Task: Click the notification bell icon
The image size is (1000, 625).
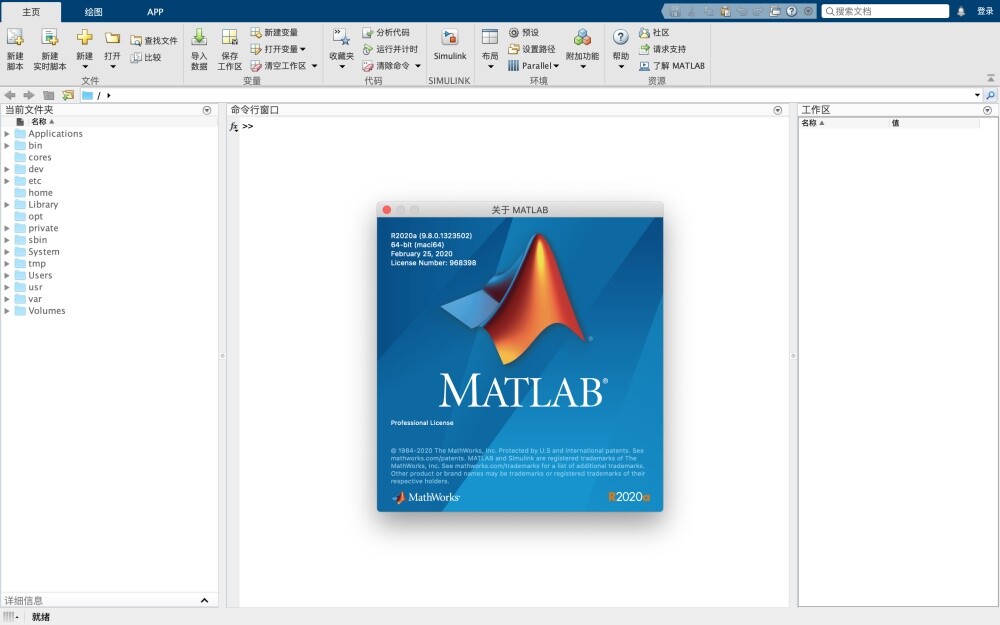Action: 961,11
